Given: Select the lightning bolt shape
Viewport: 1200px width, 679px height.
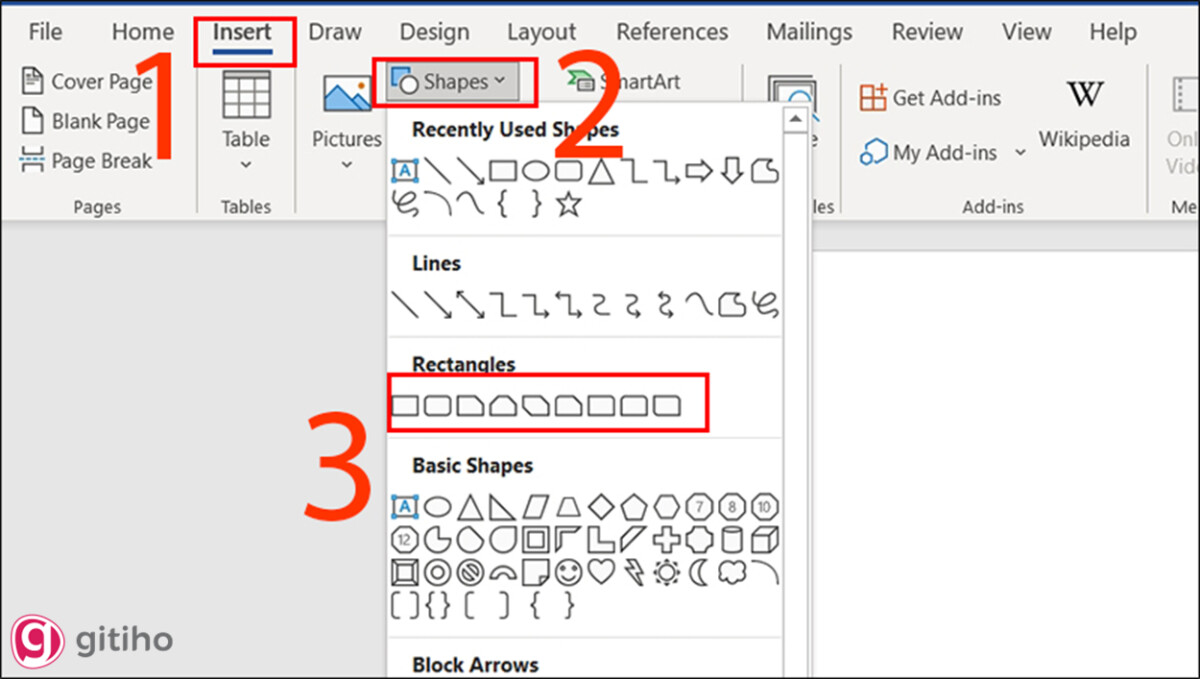Looking at the screenshot, I should (x=633, y=572).
